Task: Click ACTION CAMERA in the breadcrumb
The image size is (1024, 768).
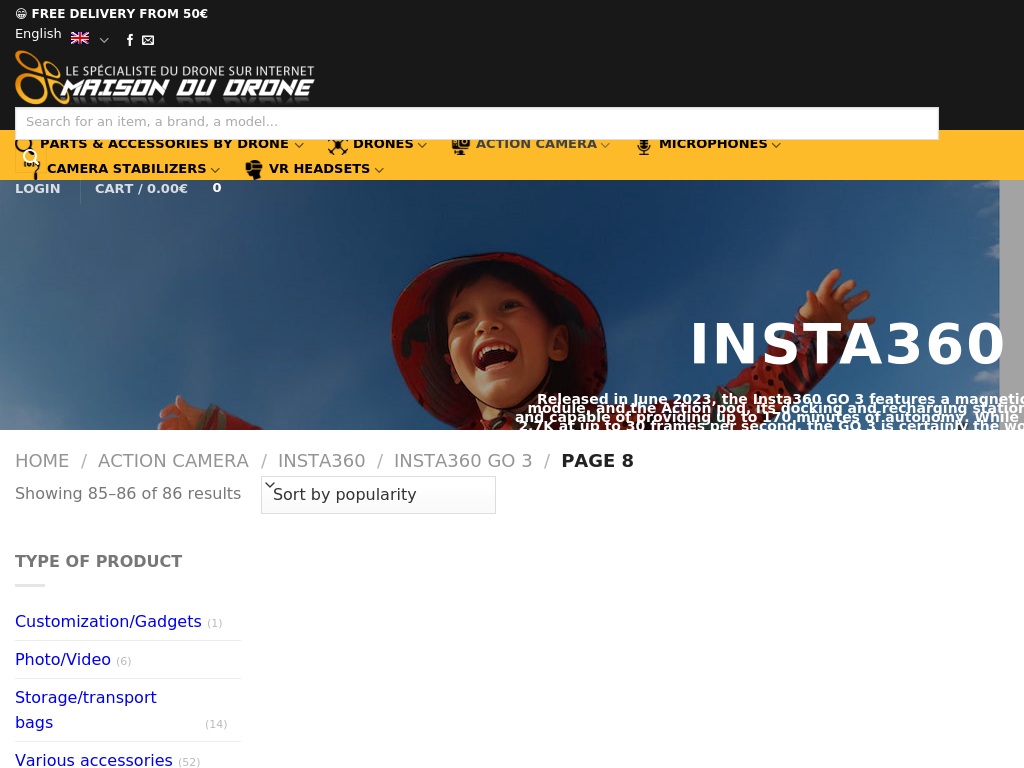Action: [x=173, y=461]
